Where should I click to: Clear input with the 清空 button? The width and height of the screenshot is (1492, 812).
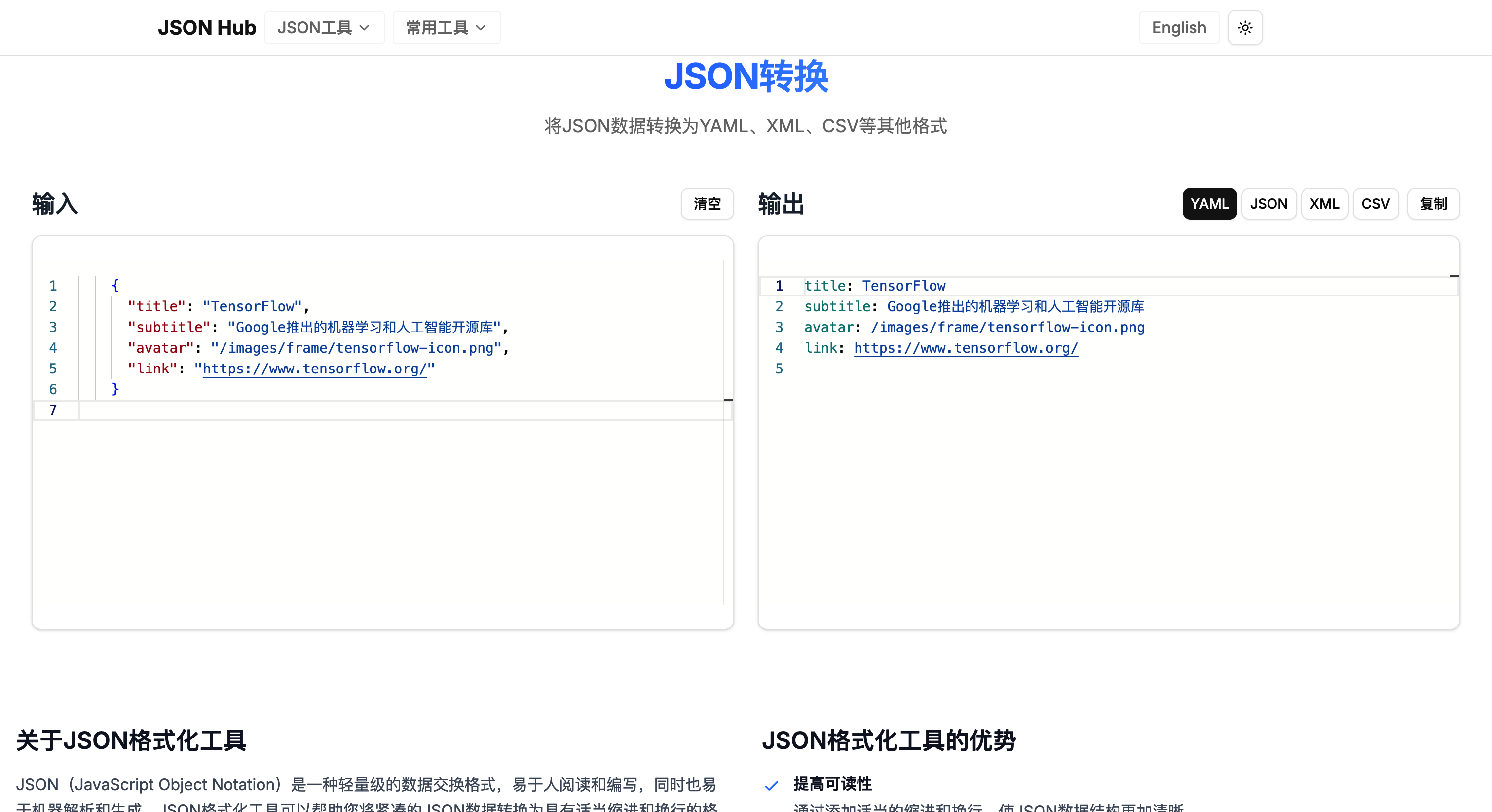707,204
